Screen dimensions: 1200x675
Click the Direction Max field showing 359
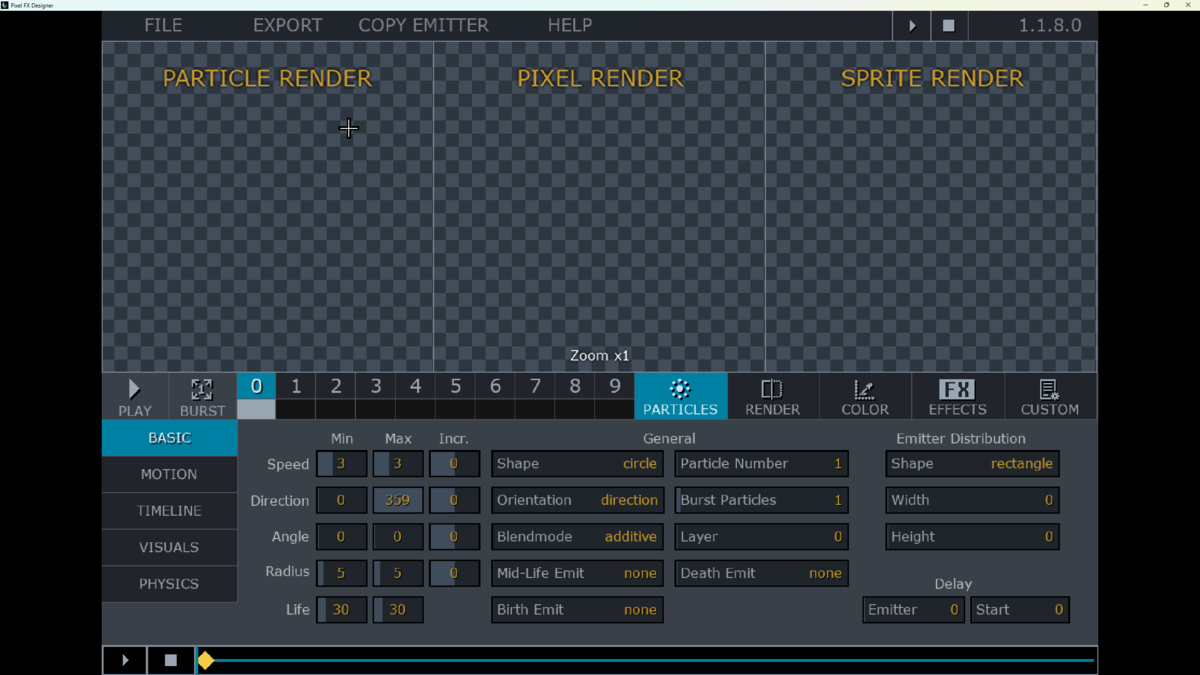pos(398,500)
